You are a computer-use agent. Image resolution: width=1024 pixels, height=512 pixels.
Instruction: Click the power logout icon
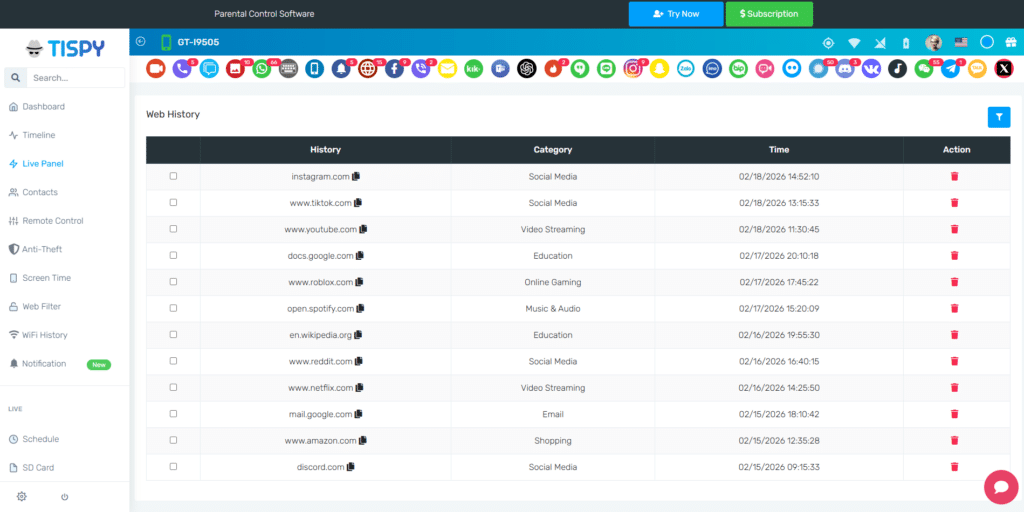(x=65, y=497)
